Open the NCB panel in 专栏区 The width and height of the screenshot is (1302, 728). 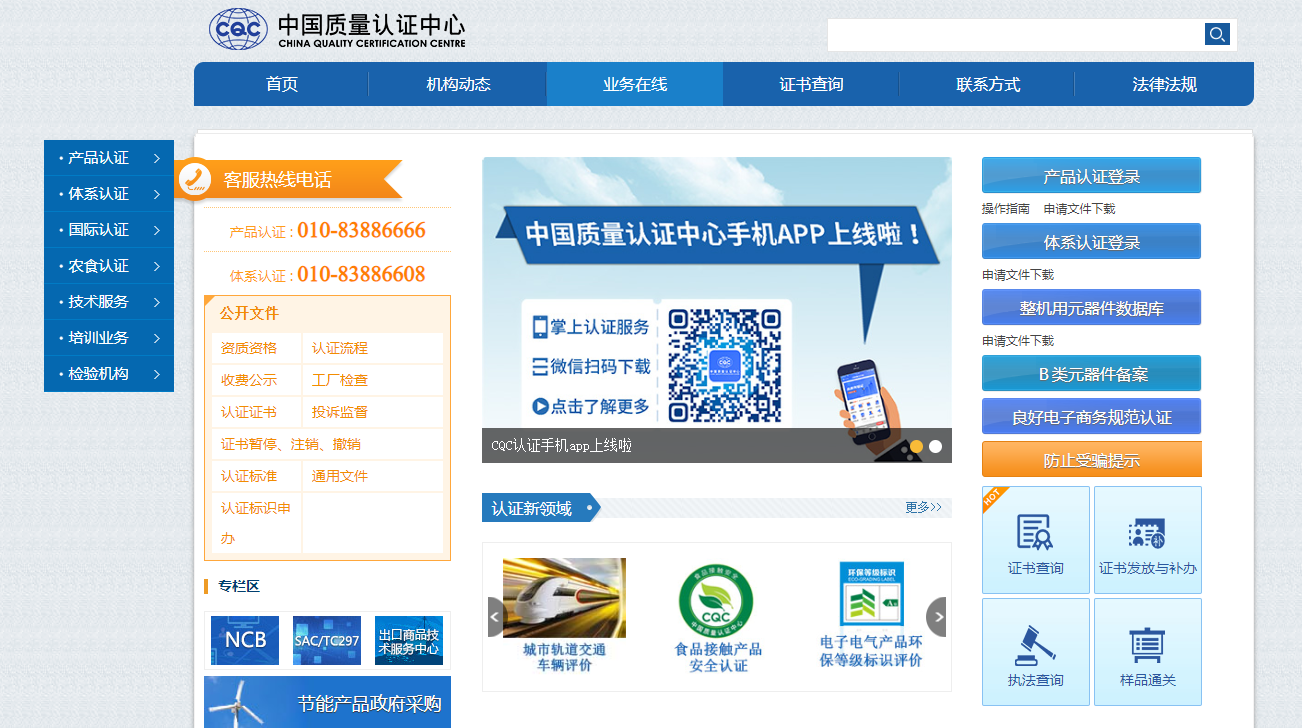pyautogui.click(x=244, y=639)
